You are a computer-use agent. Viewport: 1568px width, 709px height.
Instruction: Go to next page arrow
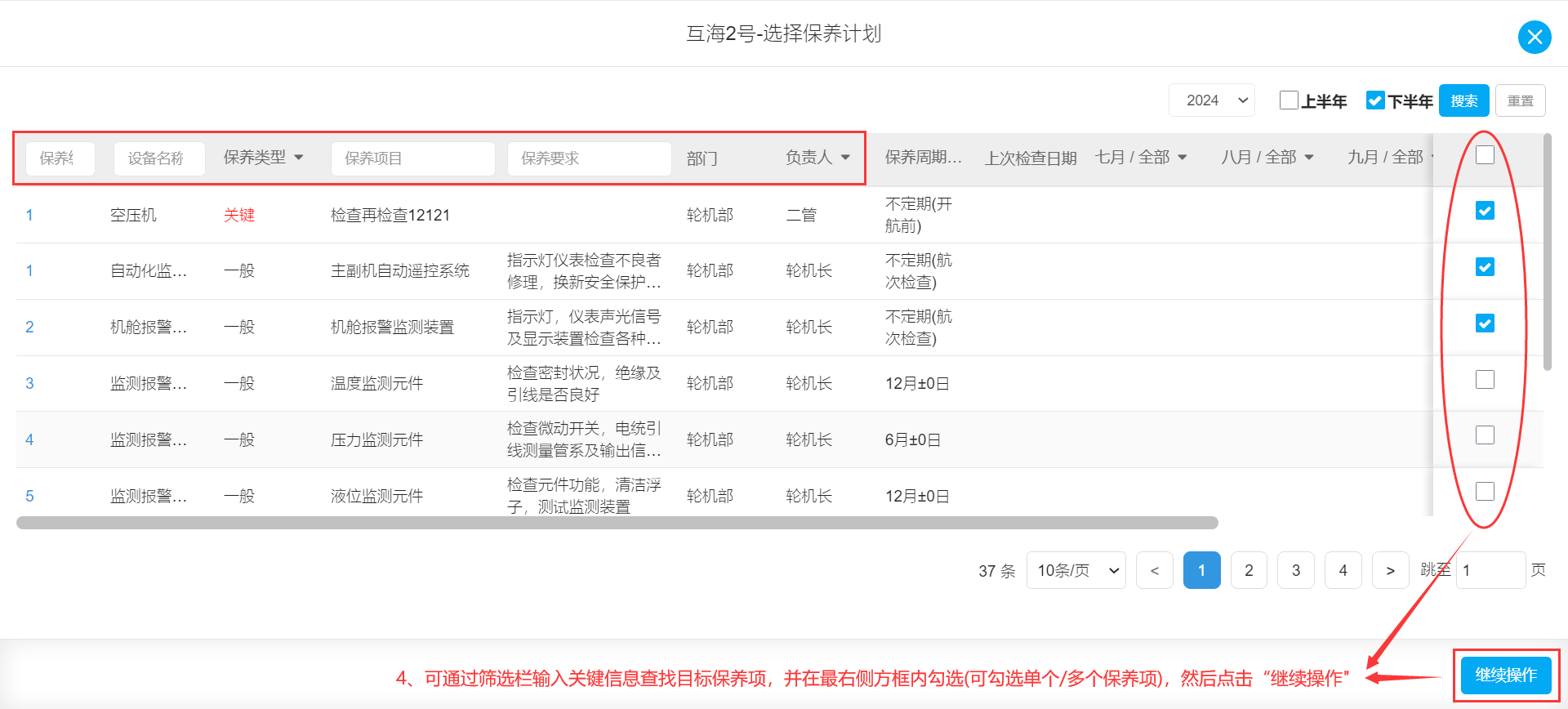[x=1390, y=570]
